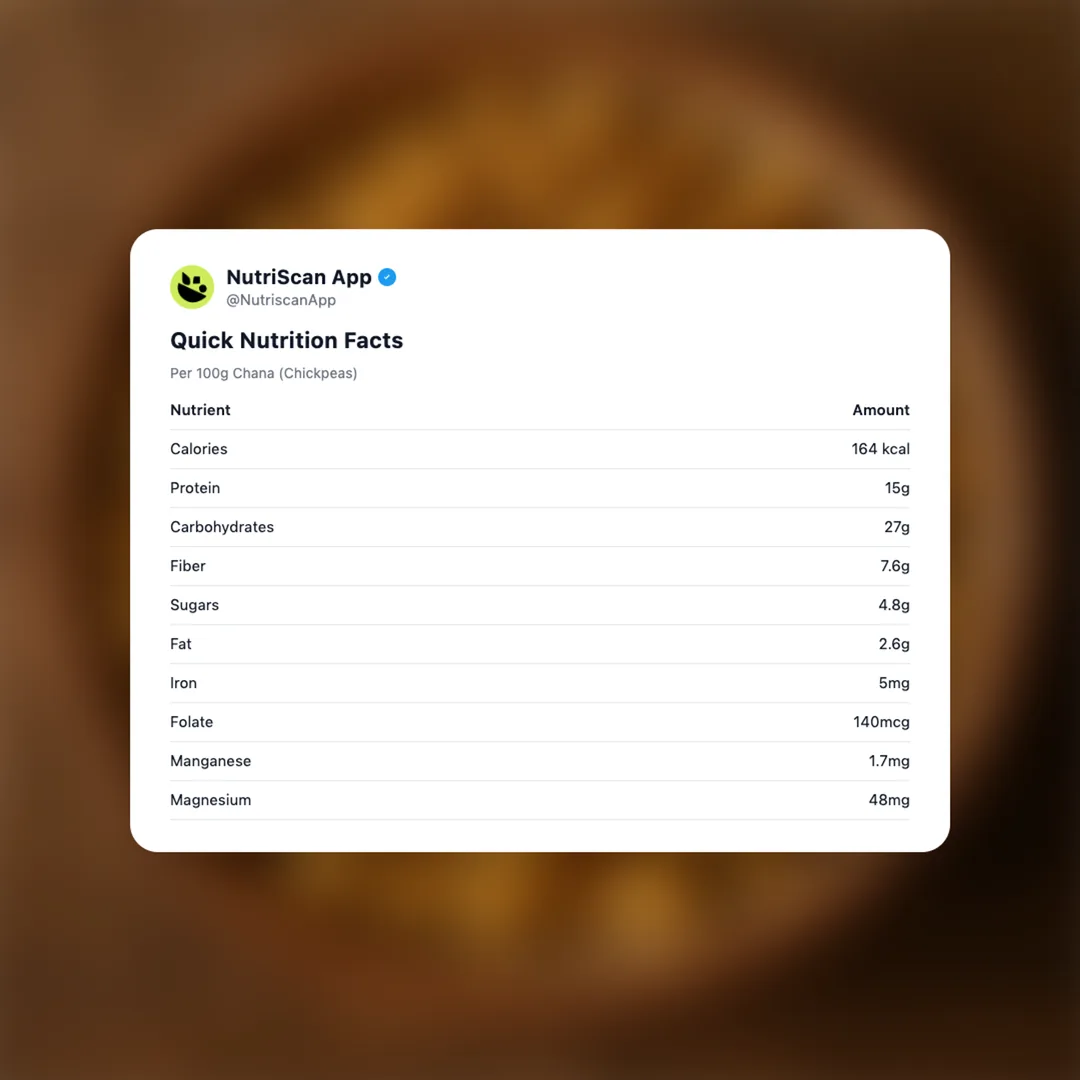This screenshot has width=1080, height=1080.
Task: Click the 5mg iron amount
Action: (894, 683)
